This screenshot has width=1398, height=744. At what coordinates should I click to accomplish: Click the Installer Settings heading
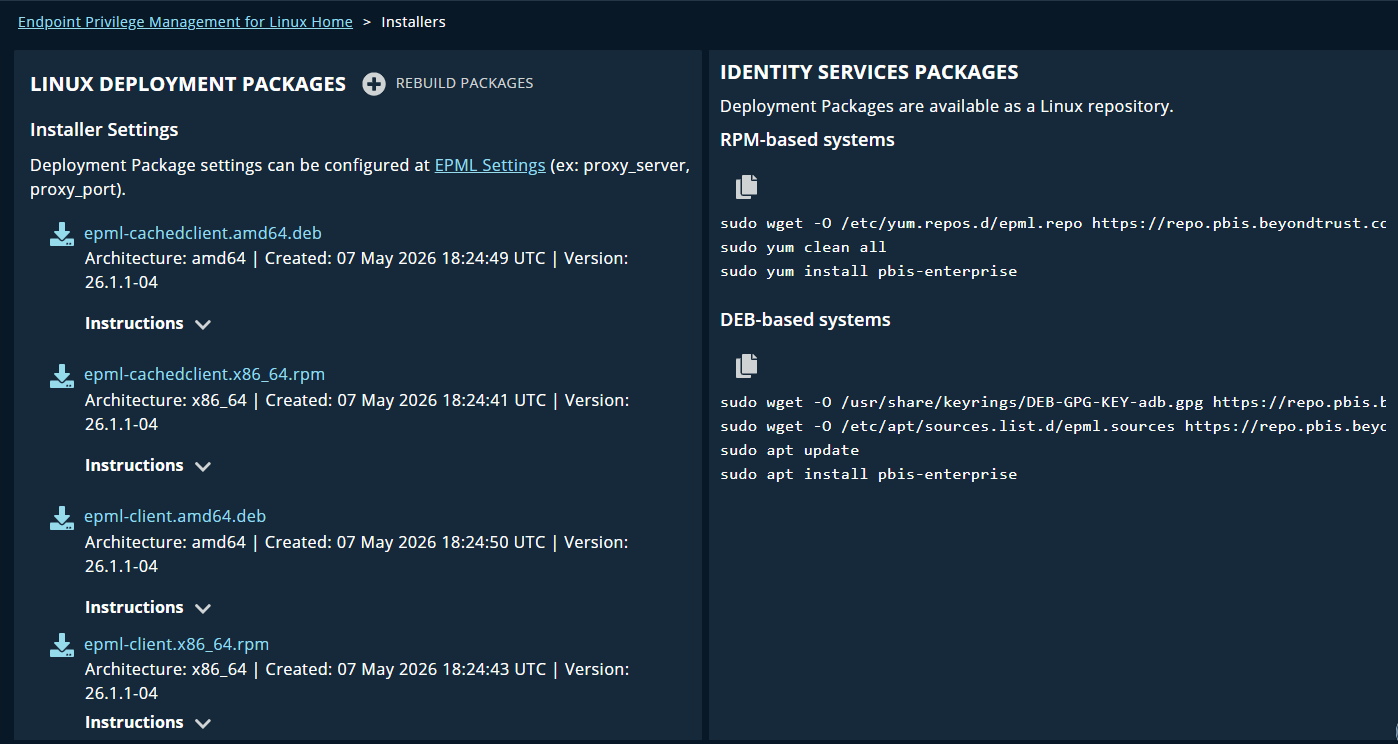click(104, 130)
